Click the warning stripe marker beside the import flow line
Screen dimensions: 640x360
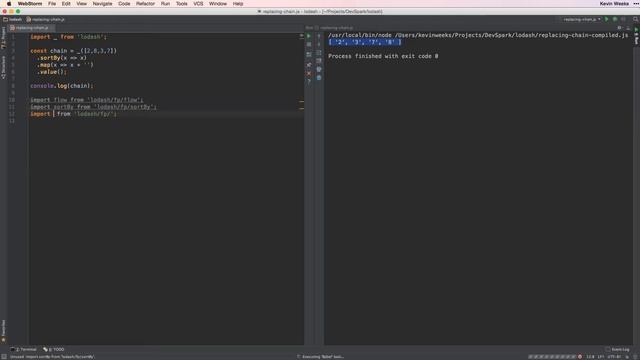click(302, 101)
